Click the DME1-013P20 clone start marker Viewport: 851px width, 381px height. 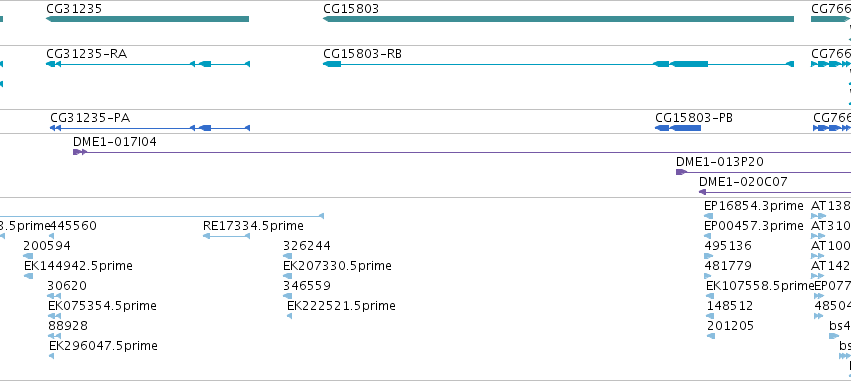681,172
